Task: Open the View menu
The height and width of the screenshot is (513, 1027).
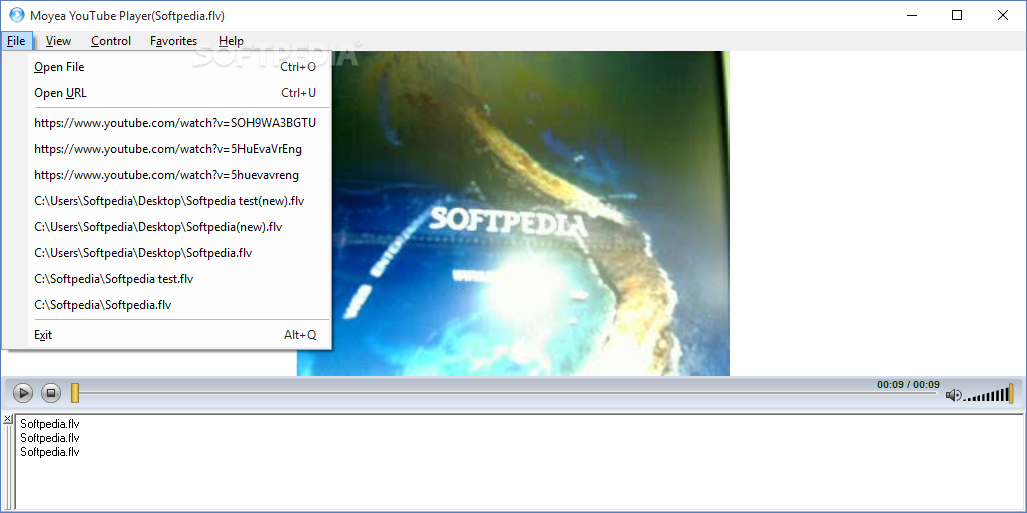Action: pos(58,41)
